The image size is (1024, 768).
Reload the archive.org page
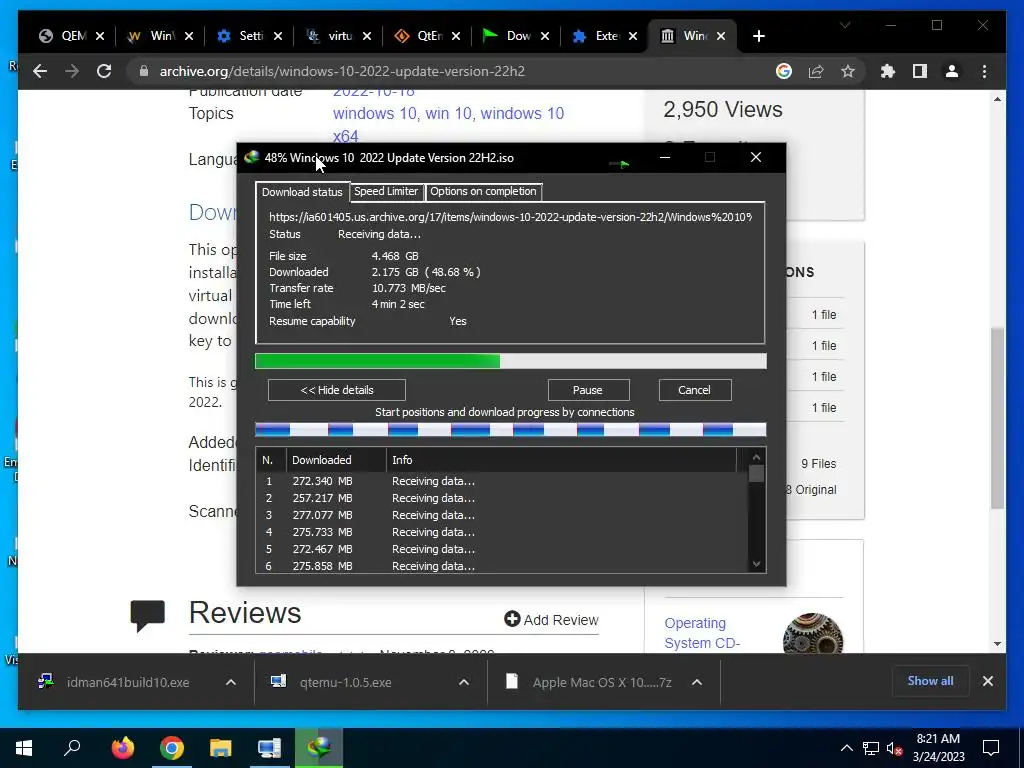(104, 71)
